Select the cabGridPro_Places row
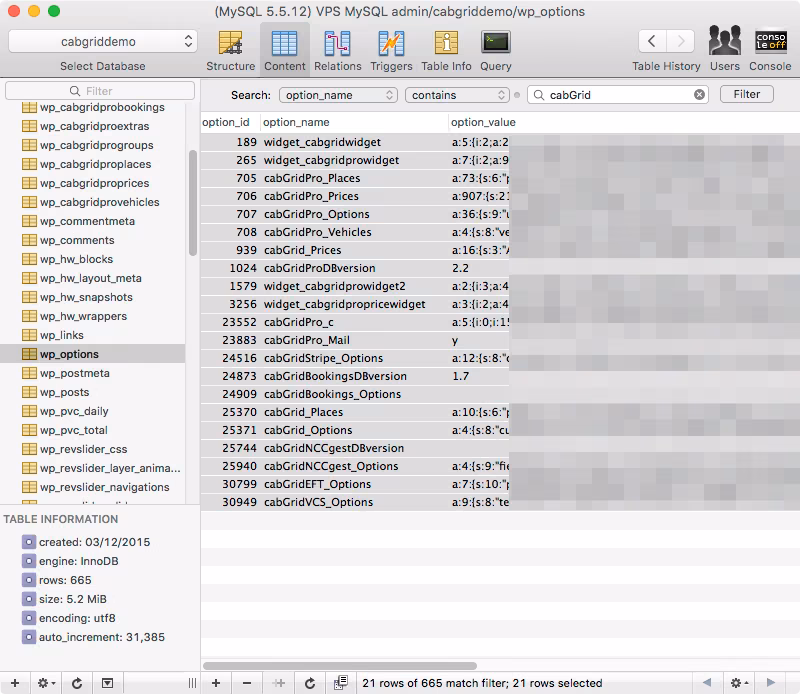Viewport: 800px width, 694px height. click(500, 178)
